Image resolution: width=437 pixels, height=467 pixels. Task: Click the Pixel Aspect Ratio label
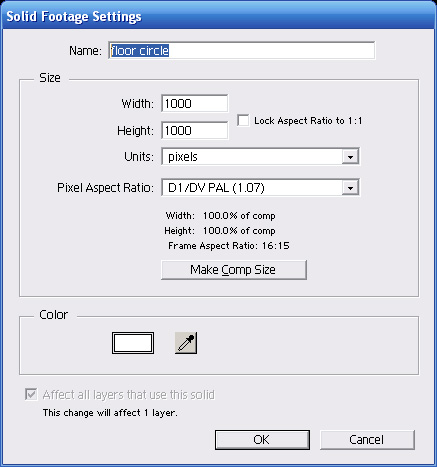pos(105,188)
